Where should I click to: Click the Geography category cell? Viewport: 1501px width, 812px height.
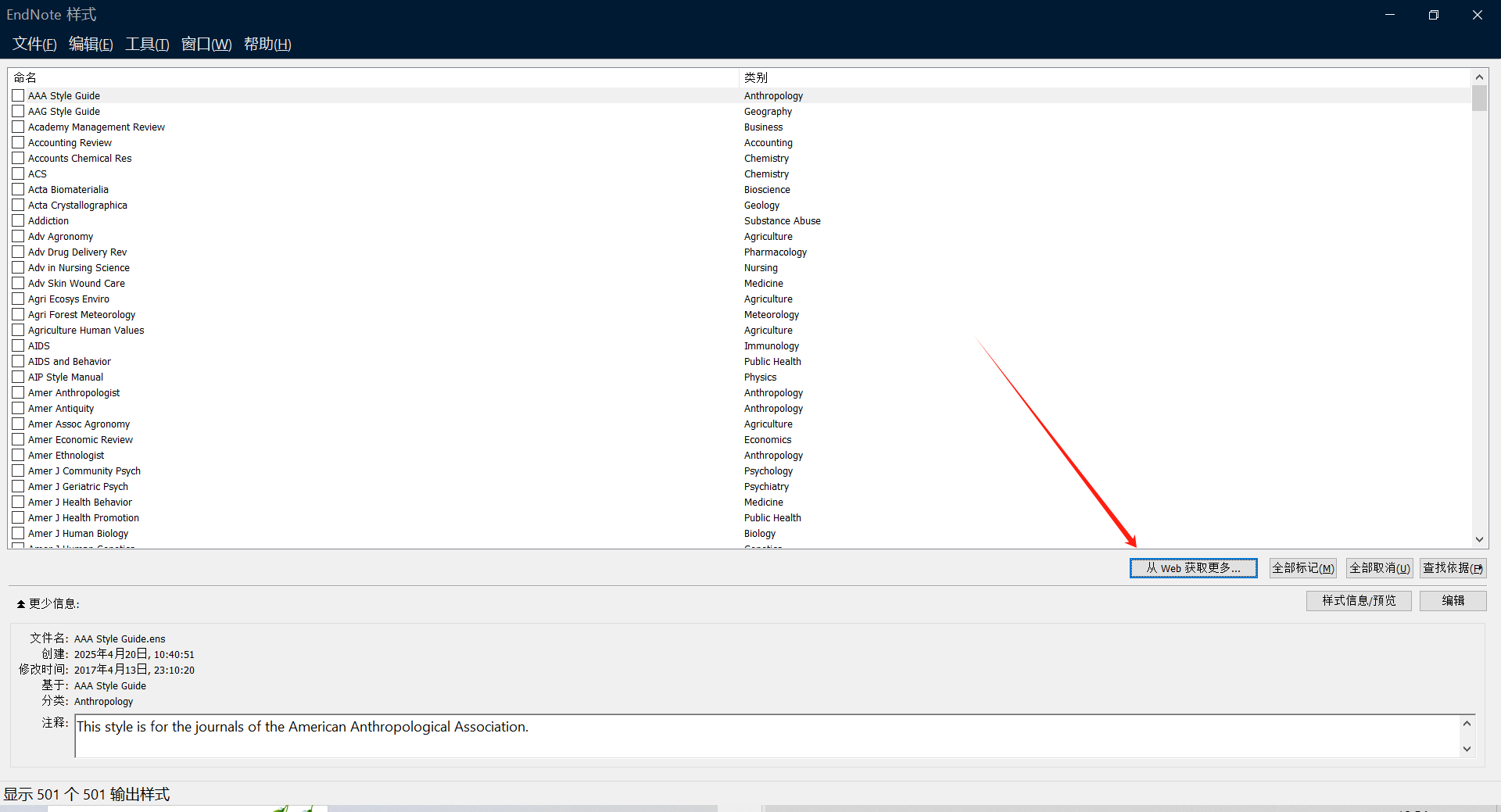(768, 111)
